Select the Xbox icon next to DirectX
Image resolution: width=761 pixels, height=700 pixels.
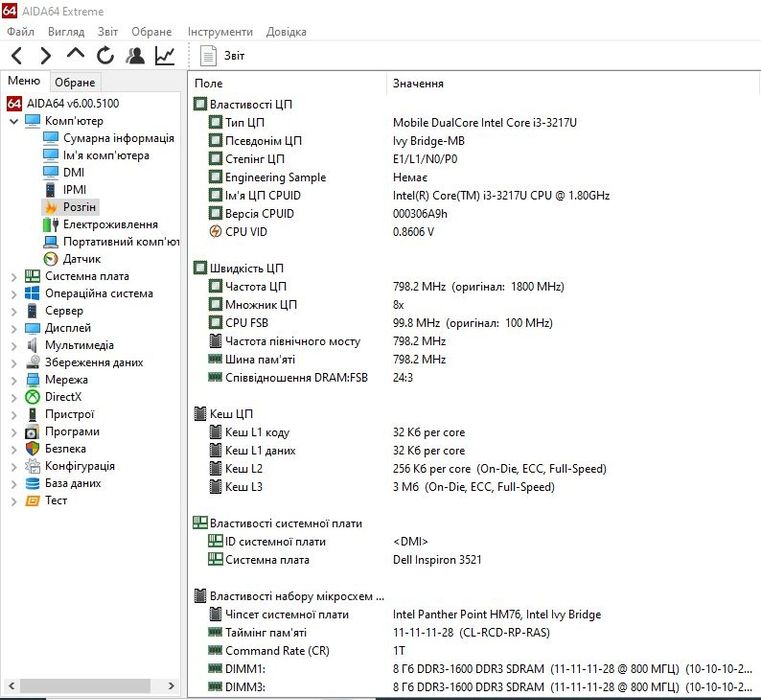click(33, 397)
